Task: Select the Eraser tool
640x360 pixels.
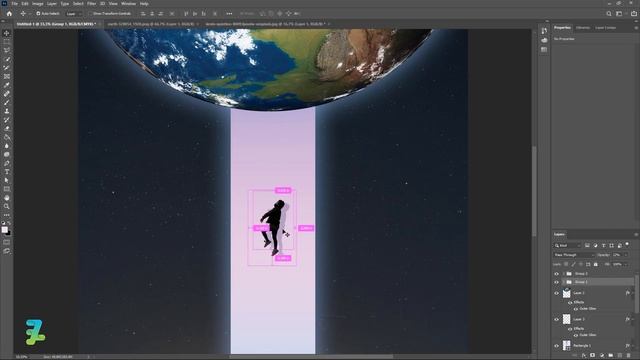Action: point(7,128)
